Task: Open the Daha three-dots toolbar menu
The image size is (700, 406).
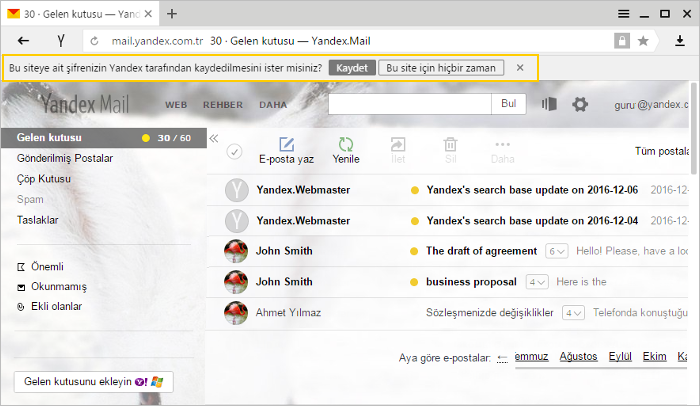Action: click(503, 144)
